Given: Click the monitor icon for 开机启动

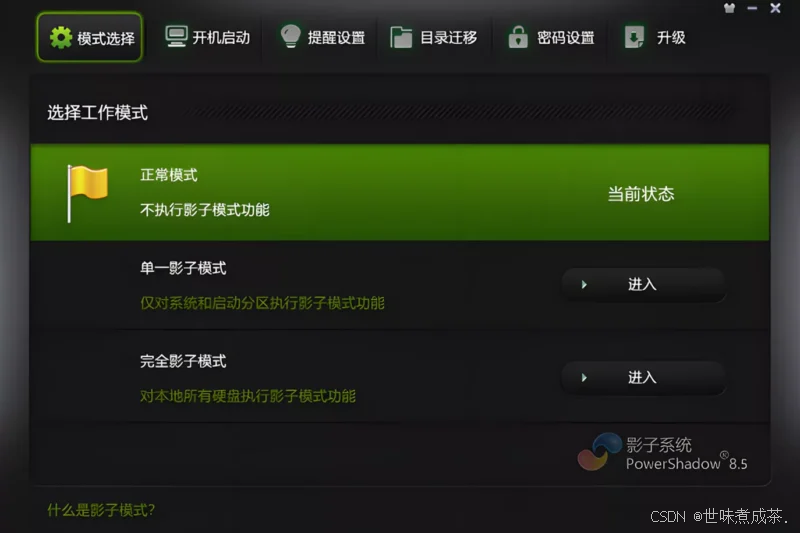Looking at the screenshot, I should click(177, 37).
